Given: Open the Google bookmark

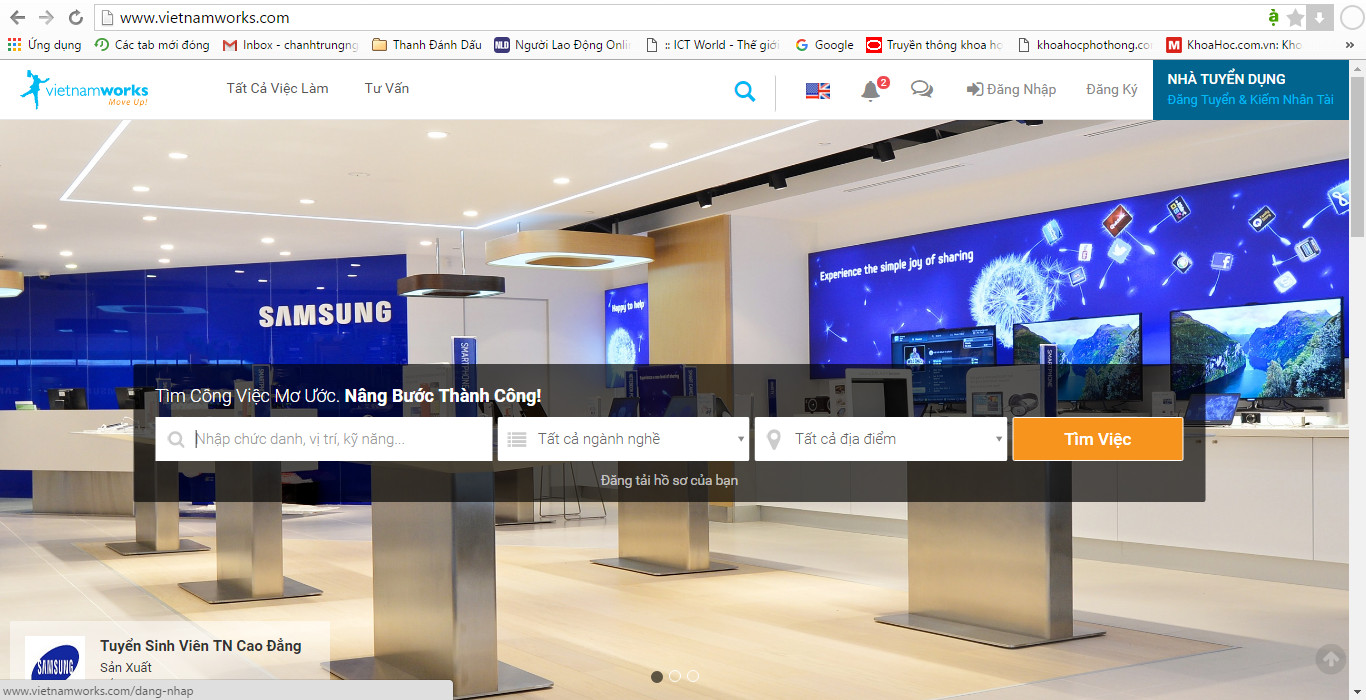Looking at the screenshot, I should [824, 45].
